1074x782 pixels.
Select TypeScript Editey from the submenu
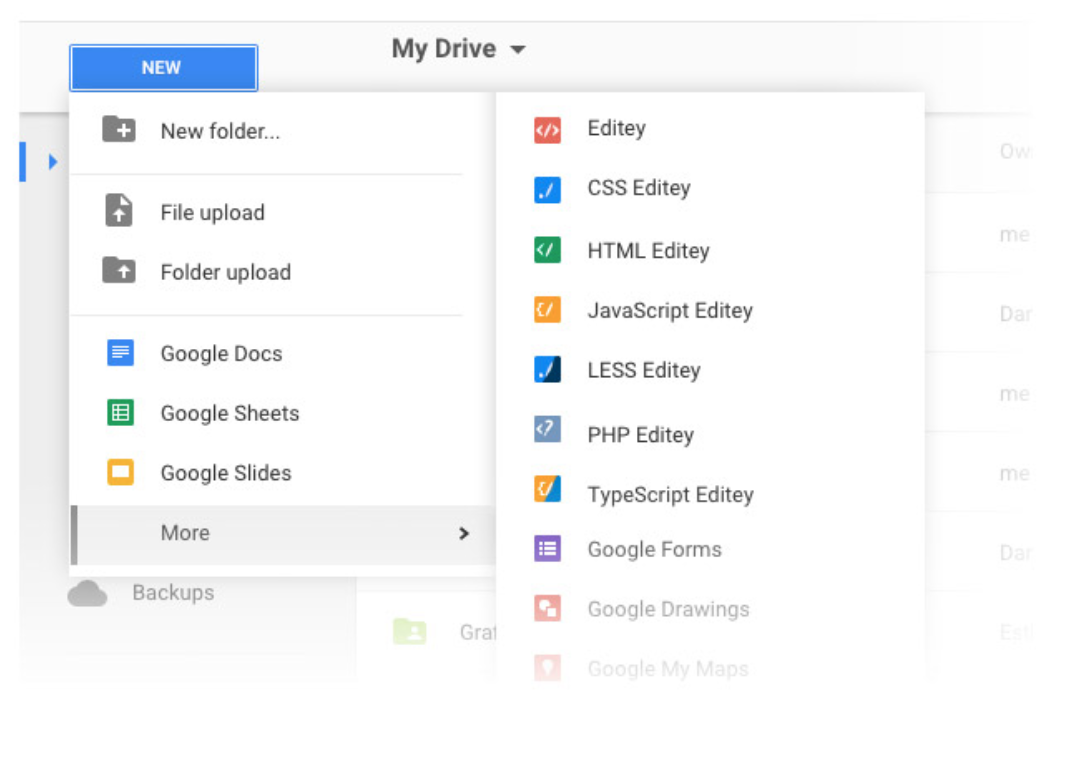point(671,494)
